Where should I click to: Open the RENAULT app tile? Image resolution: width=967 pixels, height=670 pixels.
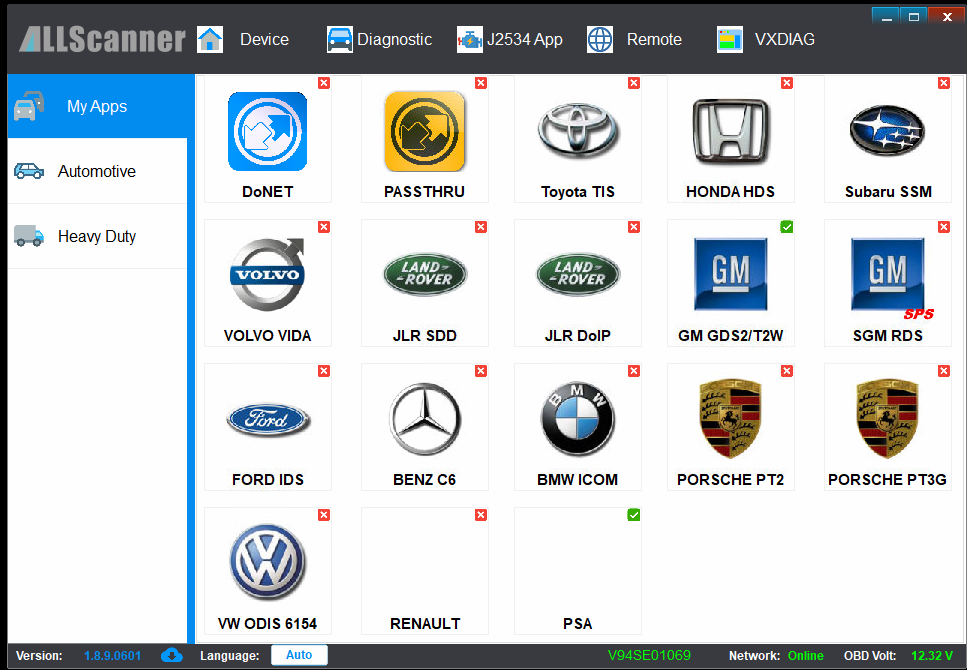(x=425, y=571)
